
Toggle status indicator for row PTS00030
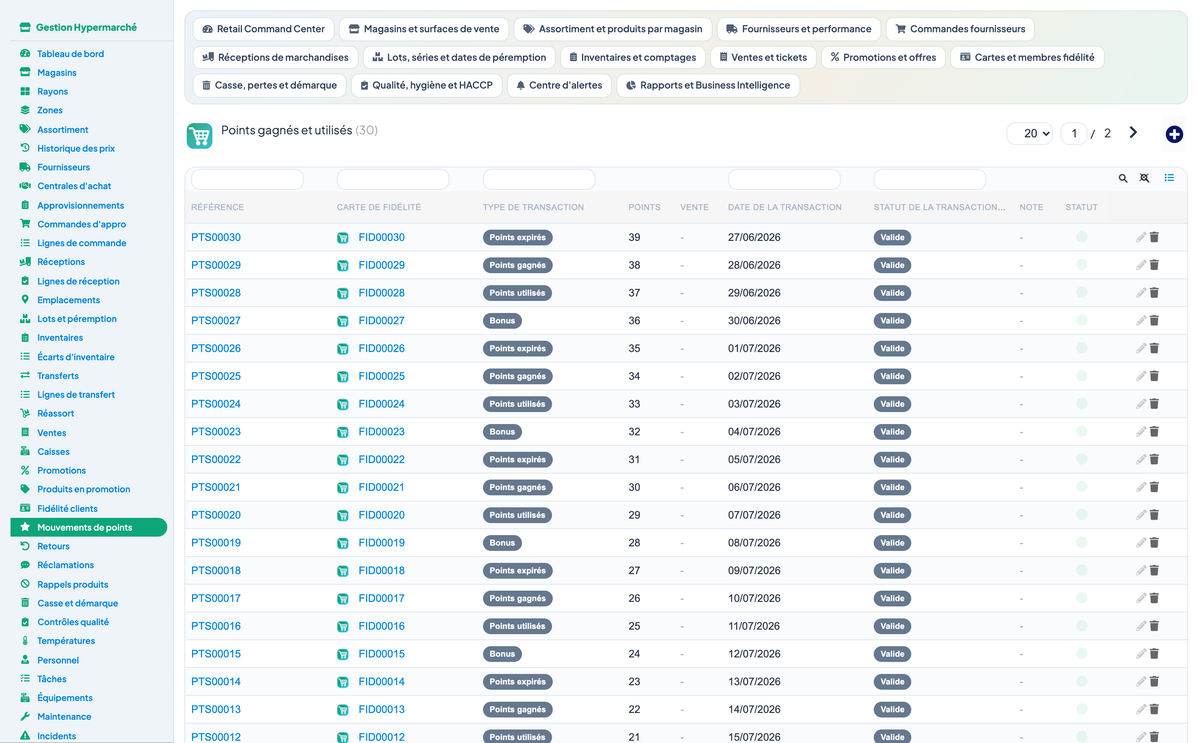(1081, 237)
